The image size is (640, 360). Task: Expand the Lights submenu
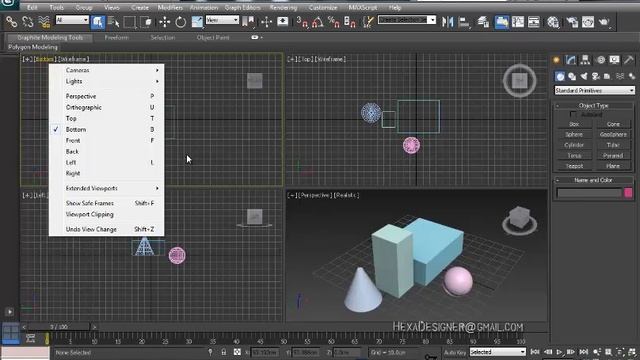click(107, 81)
